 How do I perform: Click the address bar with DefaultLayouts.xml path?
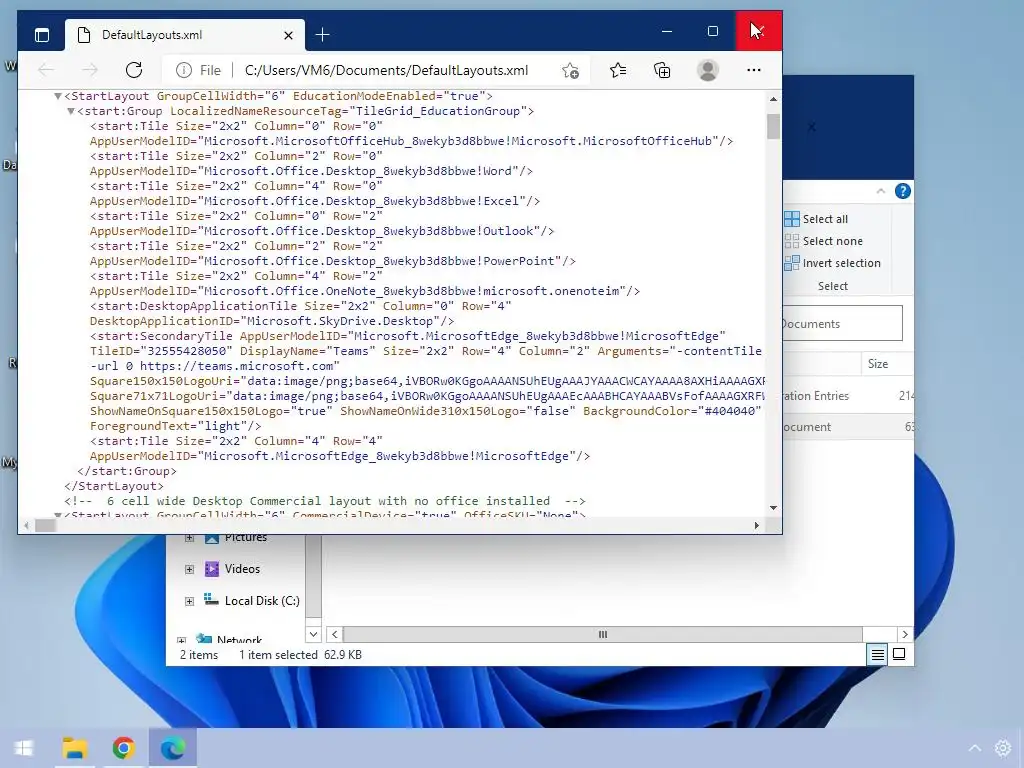(387, 70)
